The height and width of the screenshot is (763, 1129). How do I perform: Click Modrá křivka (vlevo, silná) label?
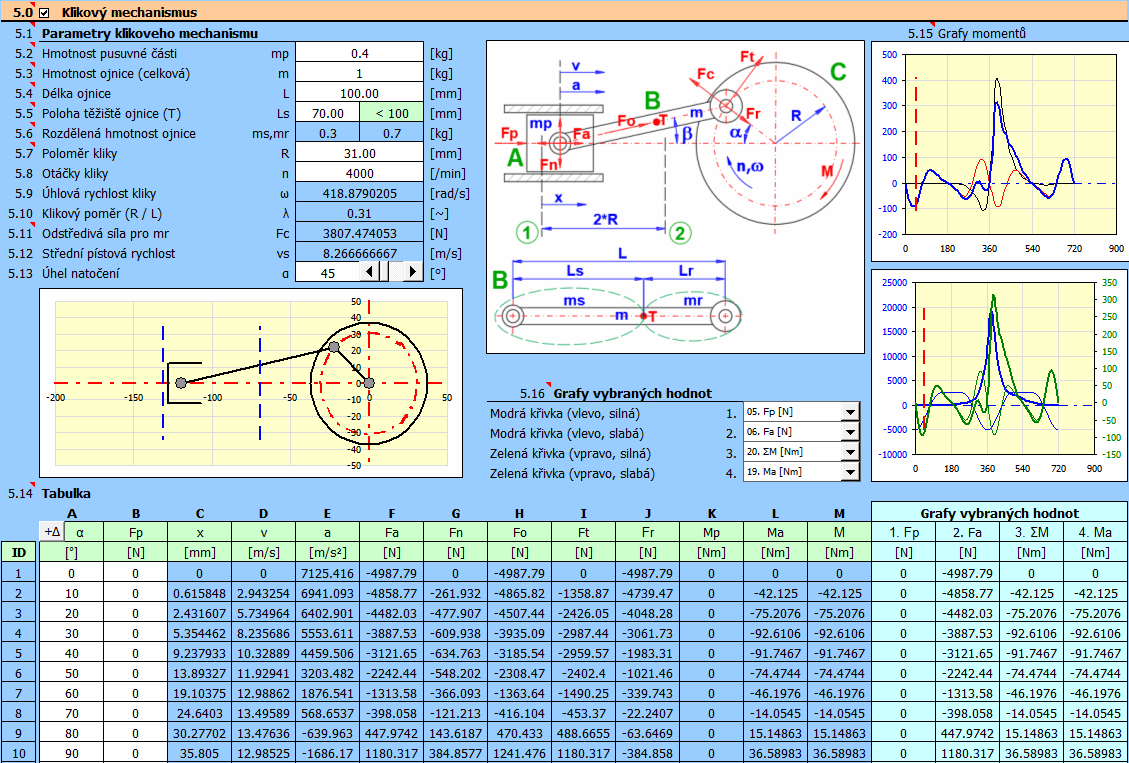(x=564, y=414)
